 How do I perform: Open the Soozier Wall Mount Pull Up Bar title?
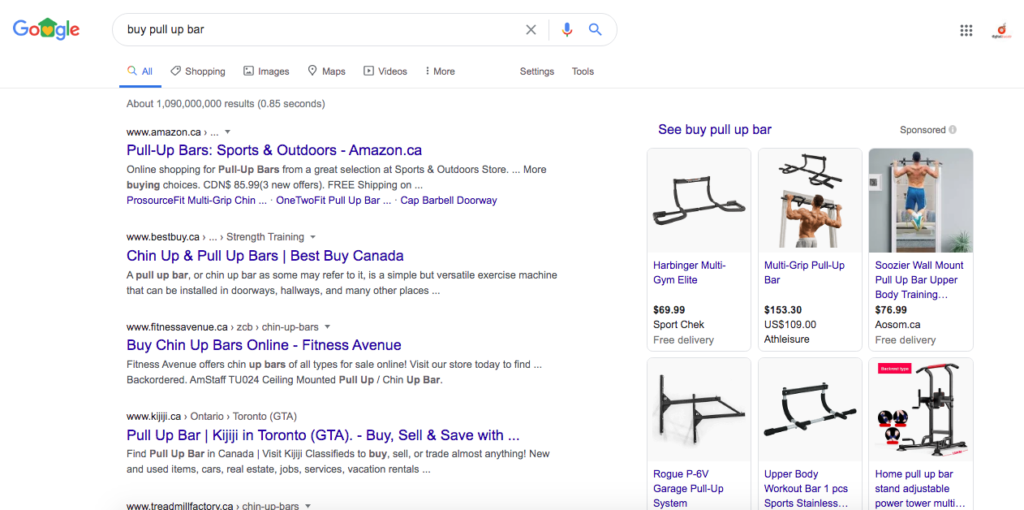click(x=919, y=280)
